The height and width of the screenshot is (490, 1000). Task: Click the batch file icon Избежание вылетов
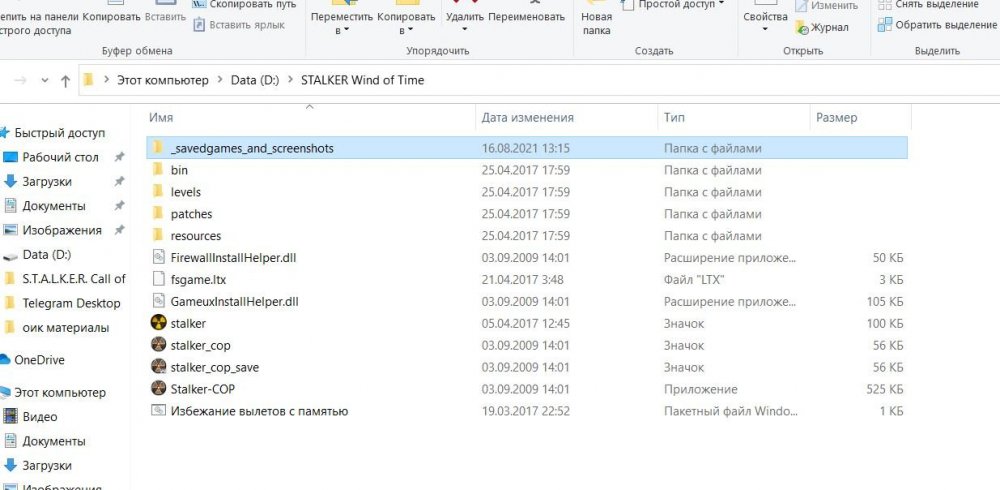coord(158,410)
